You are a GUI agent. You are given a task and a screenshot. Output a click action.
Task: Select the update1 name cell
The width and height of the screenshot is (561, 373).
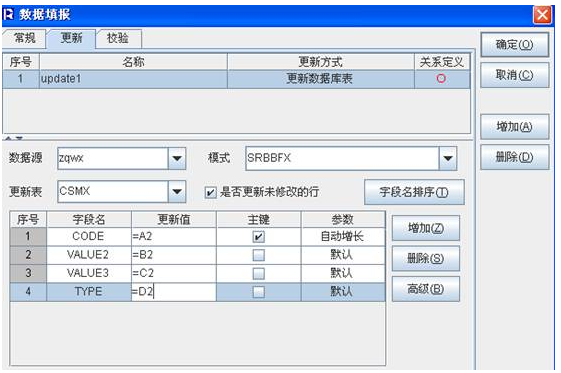coord(133,79)
